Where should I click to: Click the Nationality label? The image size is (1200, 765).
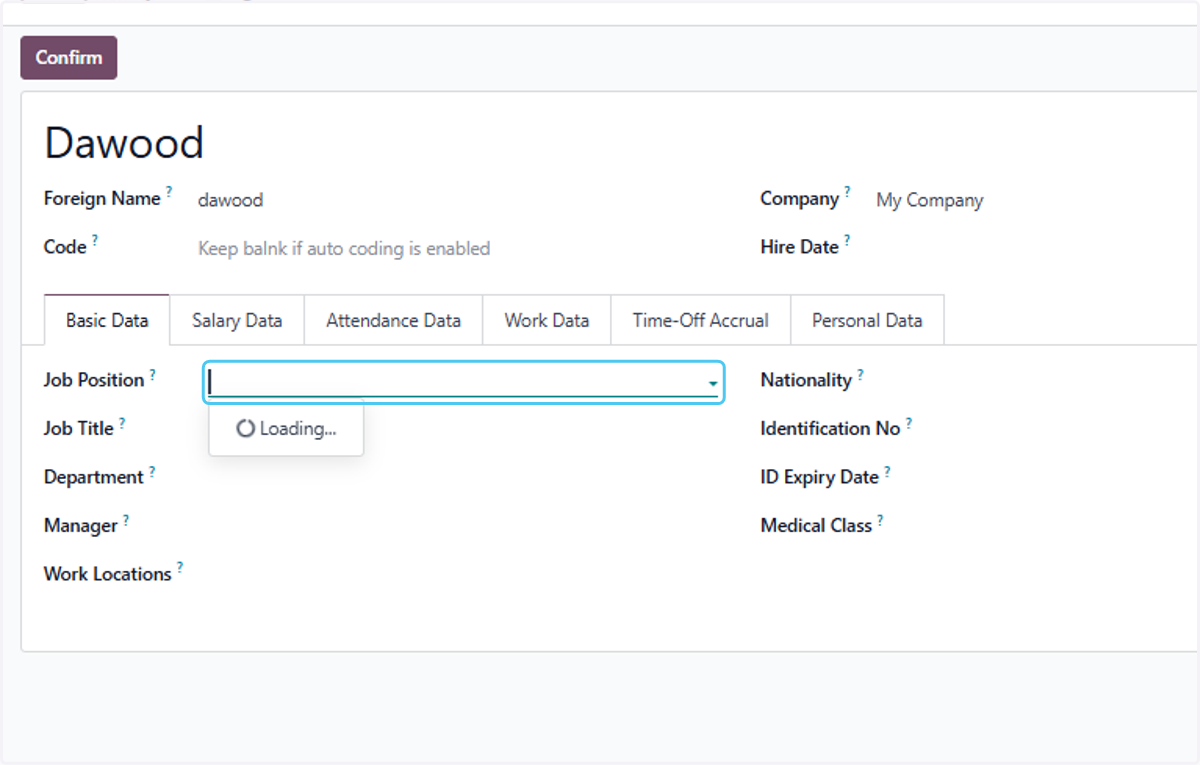[x=806, y=380]
